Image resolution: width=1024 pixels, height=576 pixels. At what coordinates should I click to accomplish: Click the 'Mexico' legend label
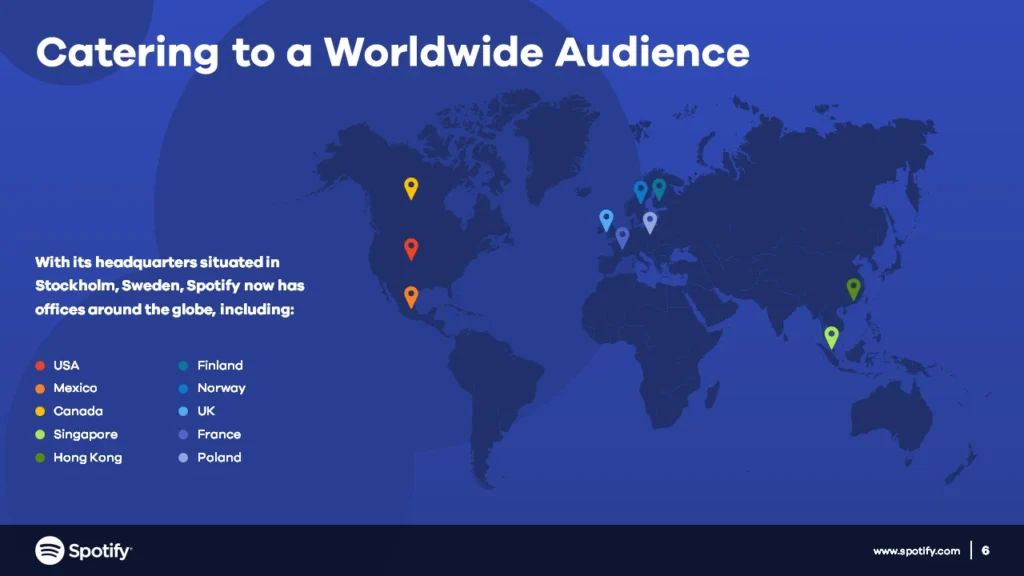(75, 388)
